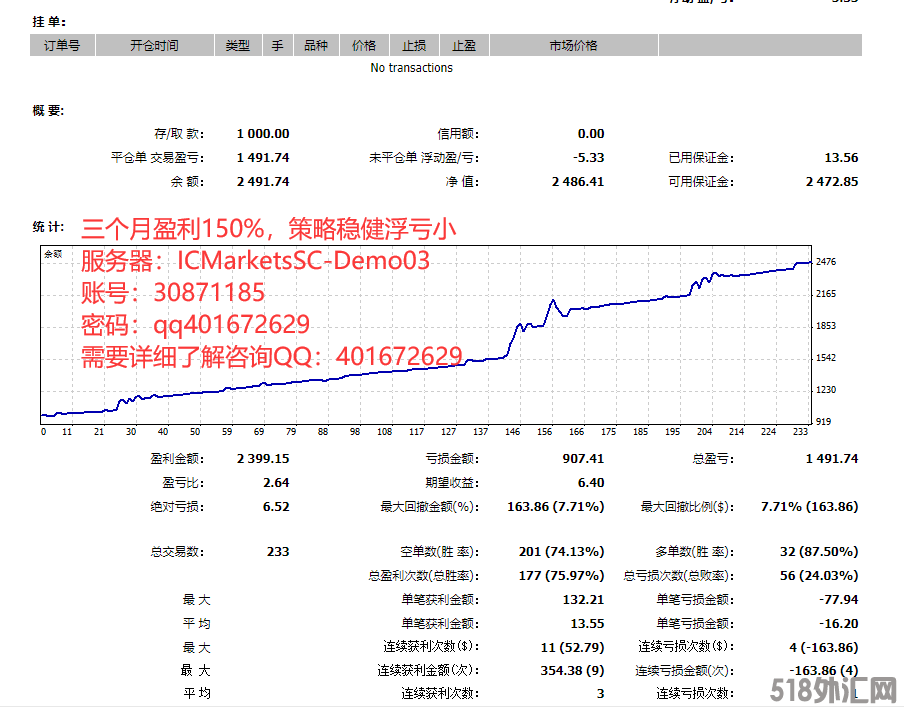Click closed trade P/L value 1 491.74 in summary
The image size is (904, 714).
pos(263,158)
